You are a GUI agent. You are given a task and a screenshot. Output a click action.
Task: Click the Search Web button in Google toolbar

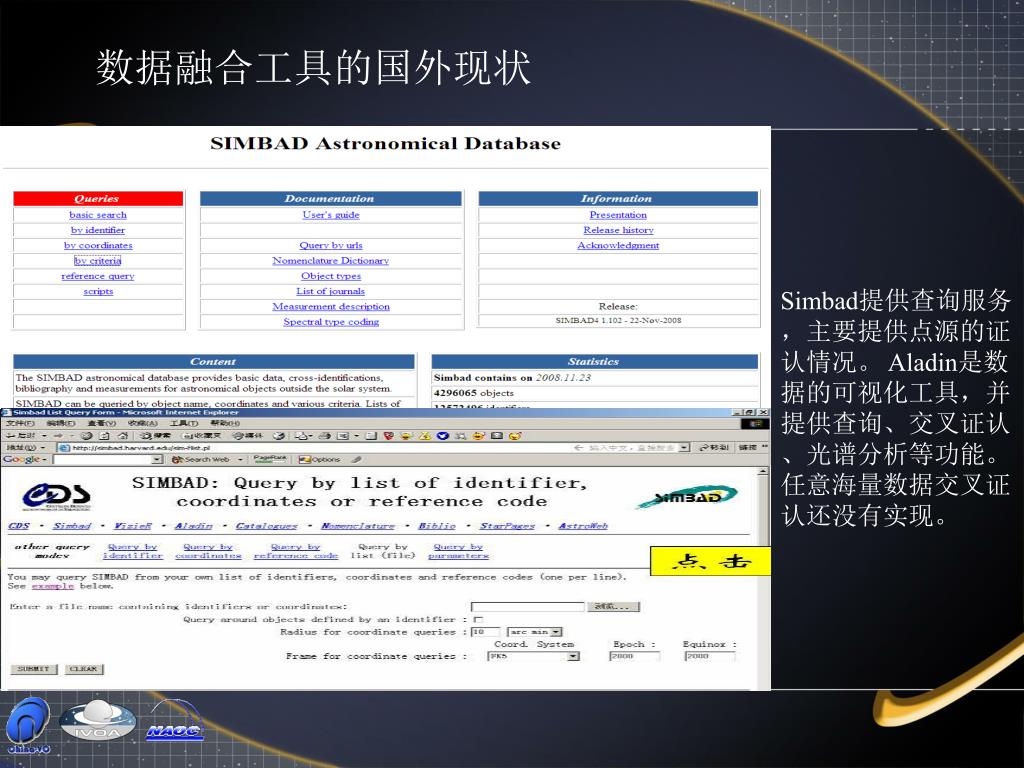tap(200, 459)
